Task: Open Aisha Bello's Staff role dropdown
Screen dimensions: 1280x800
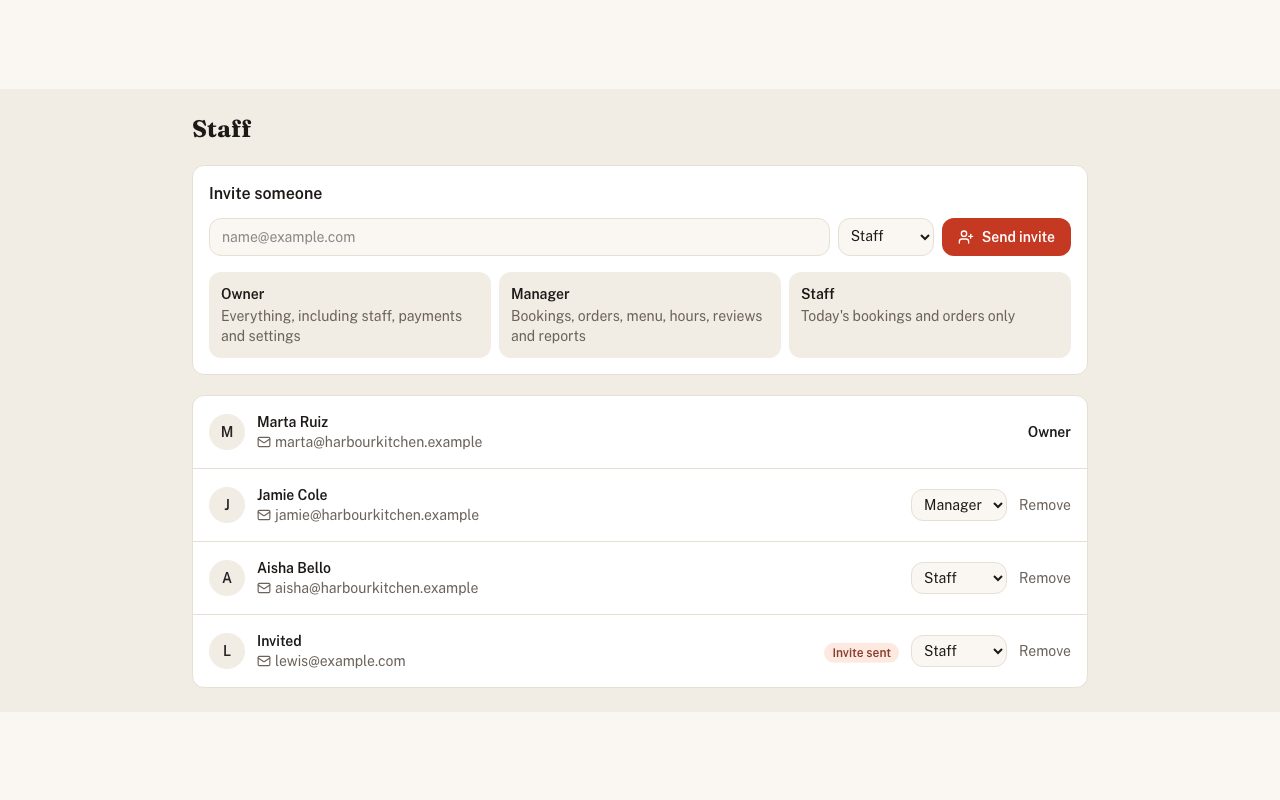Action: (959, 578)
